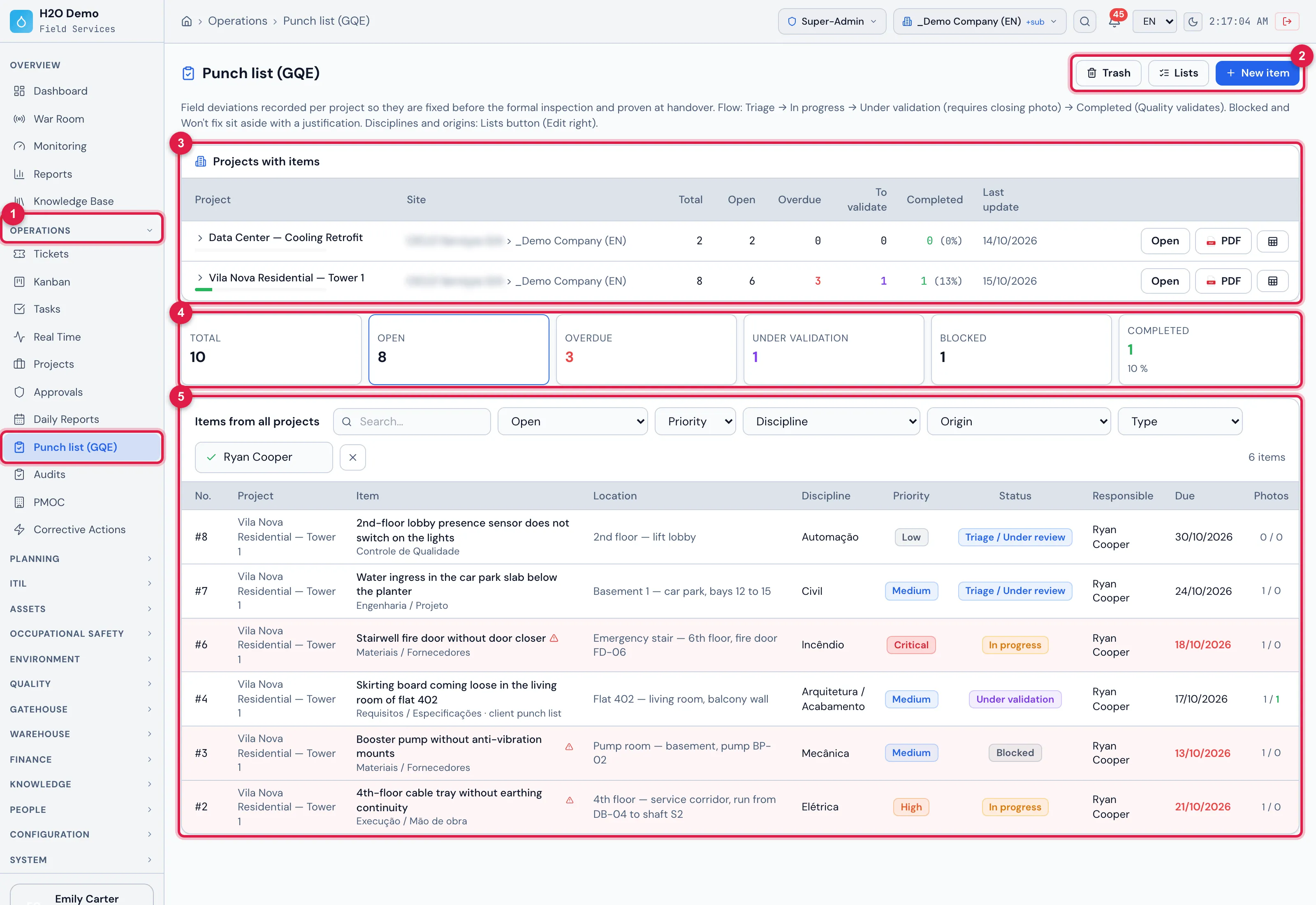The height and width of the screenshot is (905, 1316).
Task: Open spreadsheet export for Vila Nova project
Action: [x=1272, y=281]
